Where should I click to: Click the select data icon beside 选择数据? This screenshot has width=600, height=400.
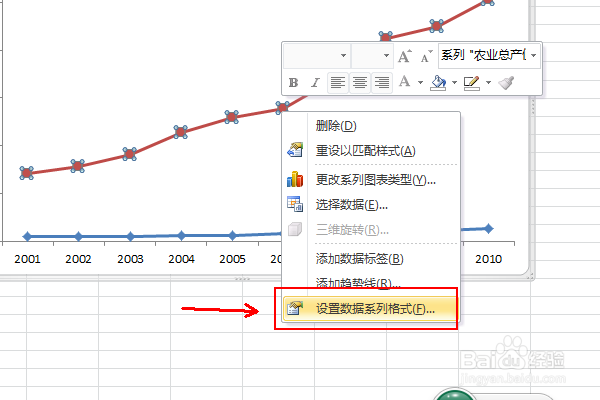295,204
